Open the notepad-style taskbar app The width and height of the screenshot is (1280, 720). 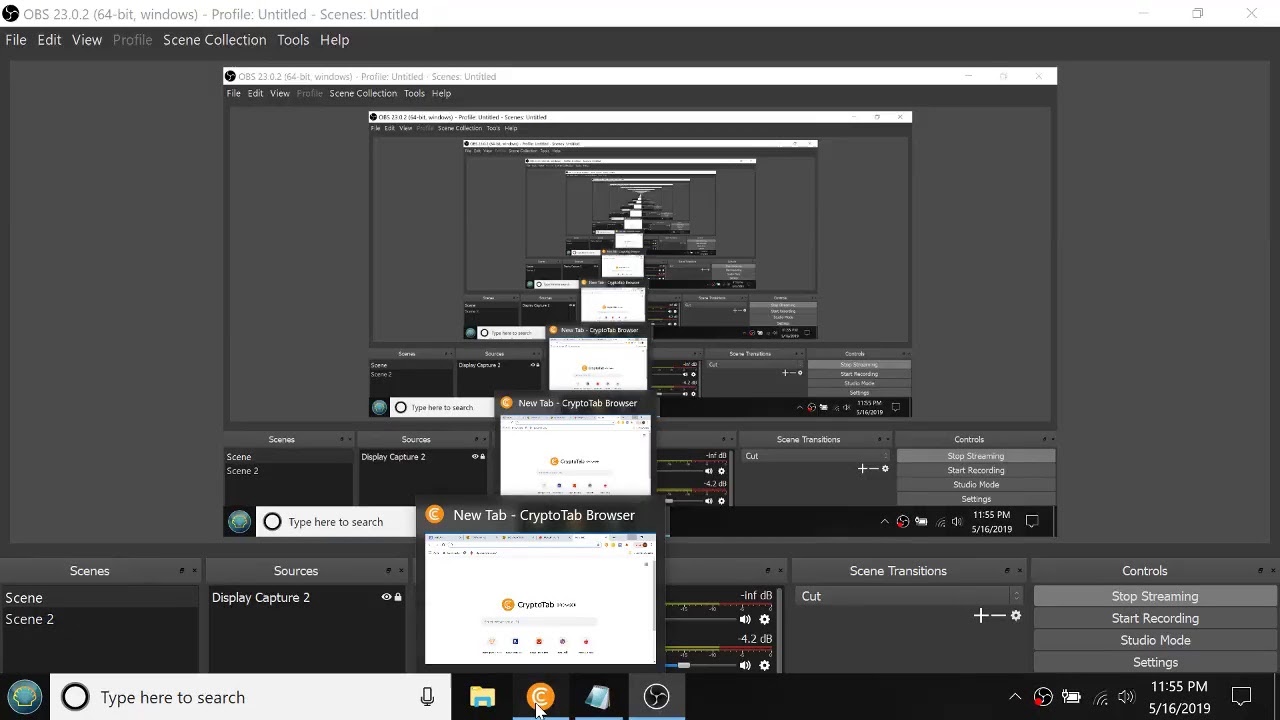point(598,697)
